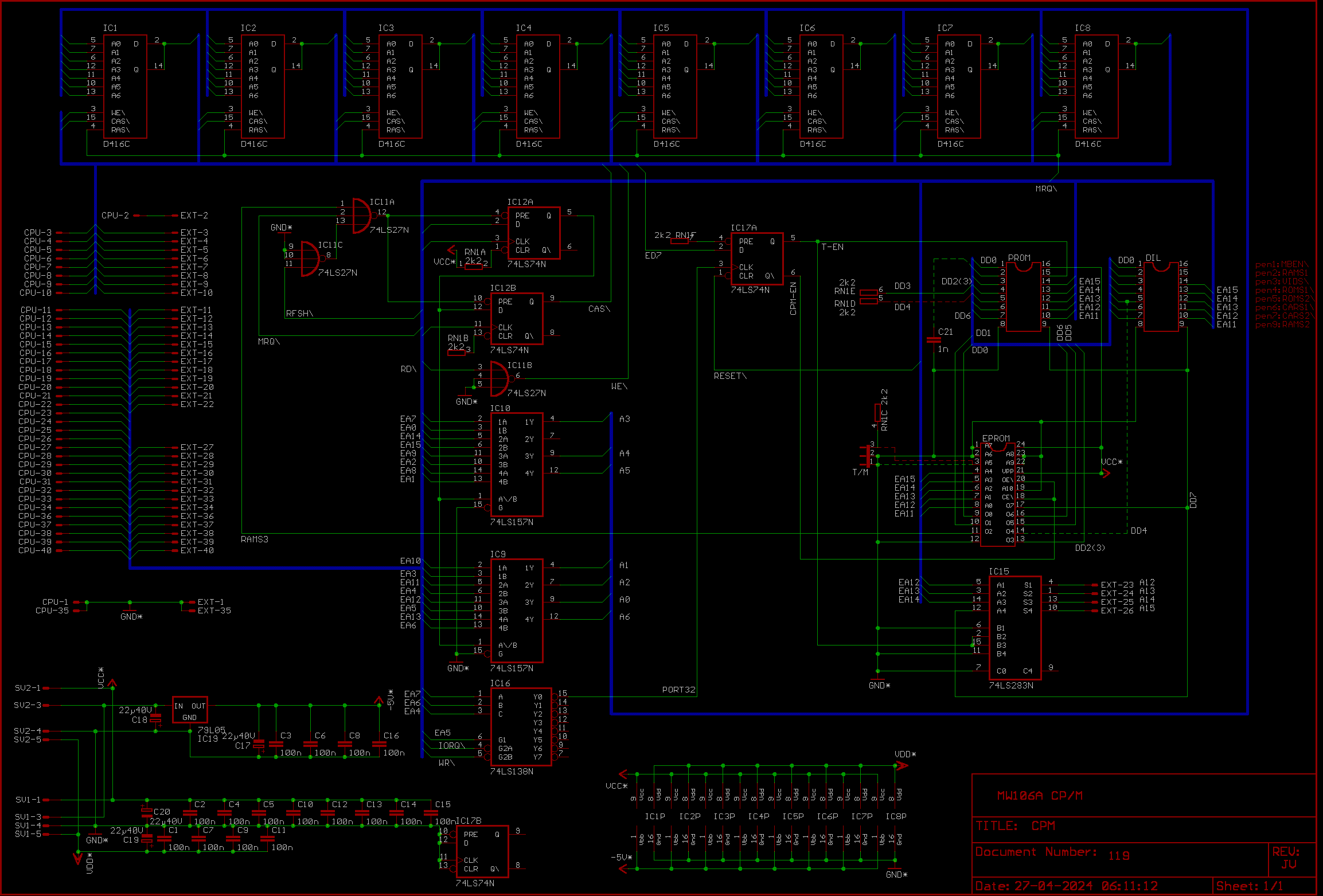Click the 'EXT-26' pin label near IC15

click(1117, 611)
